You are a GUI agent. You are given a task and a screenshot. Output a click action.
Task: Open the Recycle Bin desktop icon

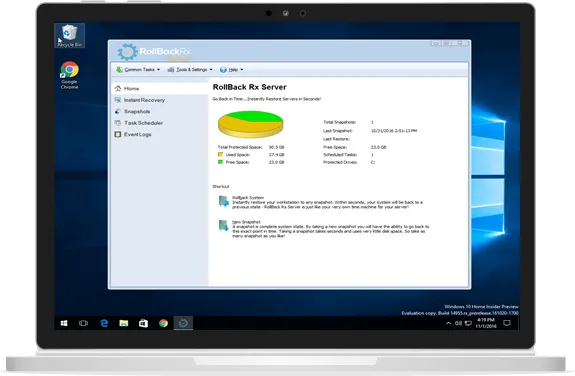(x=69, y=35)
